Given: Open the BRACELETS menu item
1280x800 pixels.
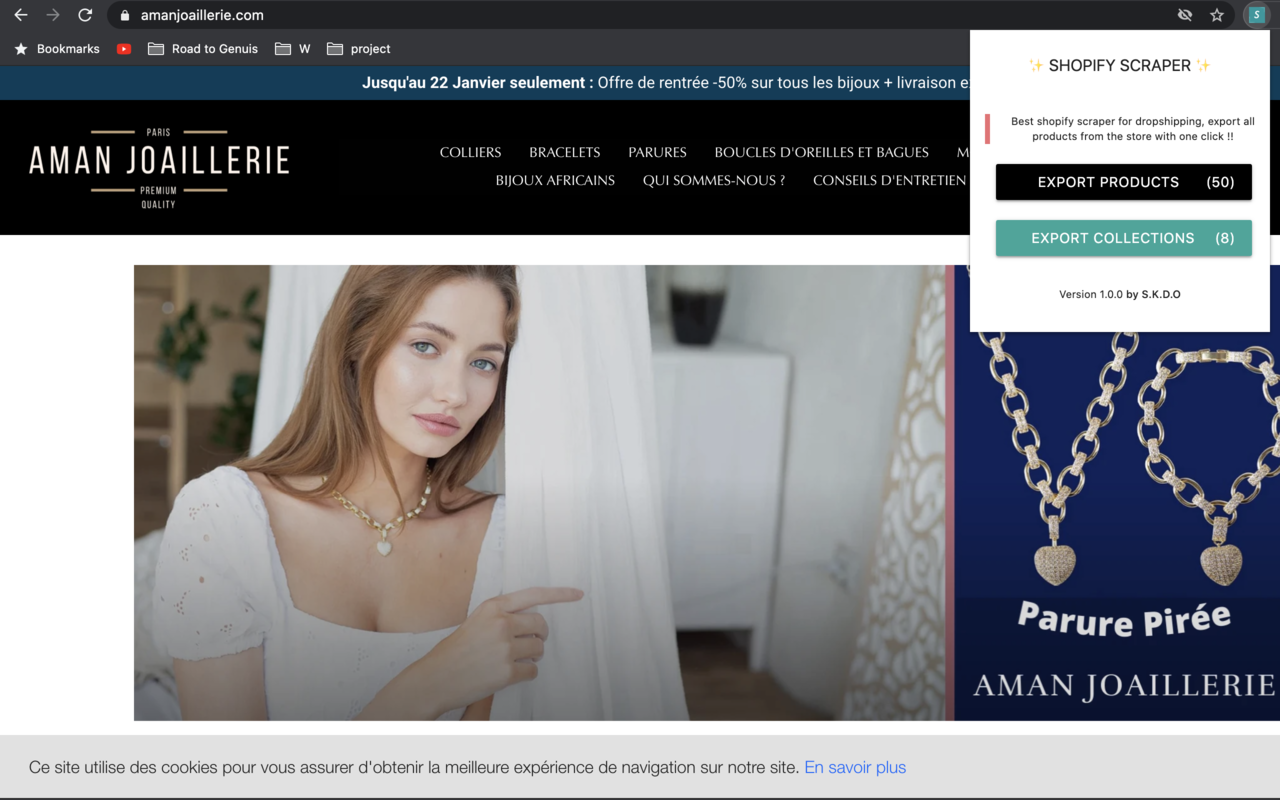Looking at the screenshot, I should [x=564, y=152].
